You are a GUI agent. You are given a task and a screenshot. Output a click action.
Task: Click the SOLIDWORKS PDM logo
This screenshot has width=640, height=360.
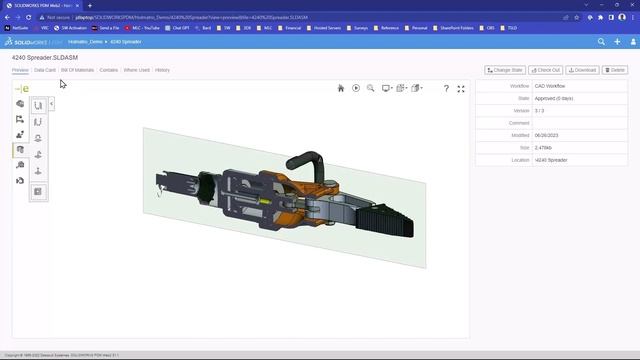pos(33,42)
